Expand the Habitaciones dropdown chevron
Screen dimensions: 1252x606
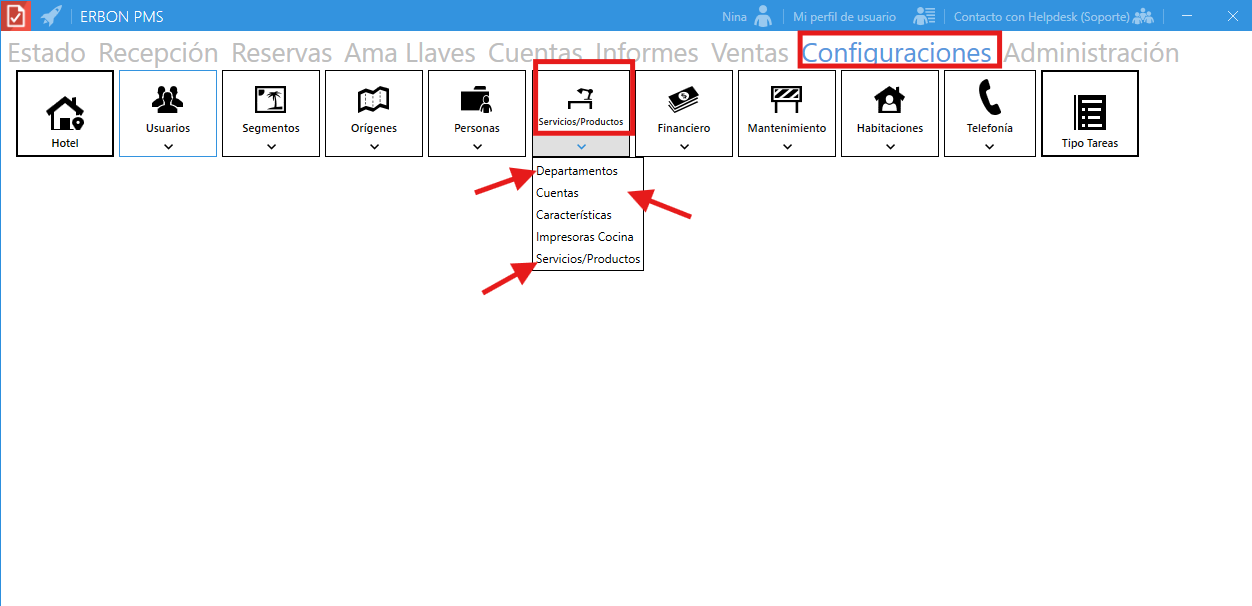pyautogui.click(x=890, y=146)
